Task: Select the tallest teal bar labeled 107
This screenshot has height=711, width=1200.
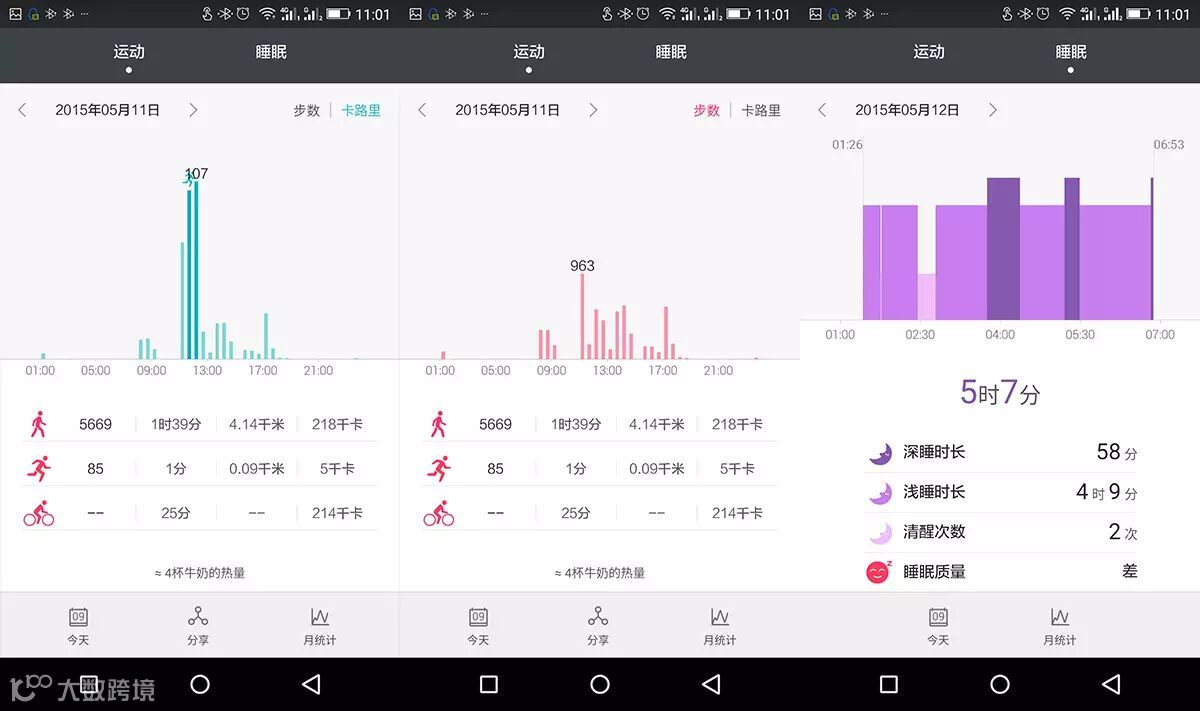Action: [x=196, y=270]
